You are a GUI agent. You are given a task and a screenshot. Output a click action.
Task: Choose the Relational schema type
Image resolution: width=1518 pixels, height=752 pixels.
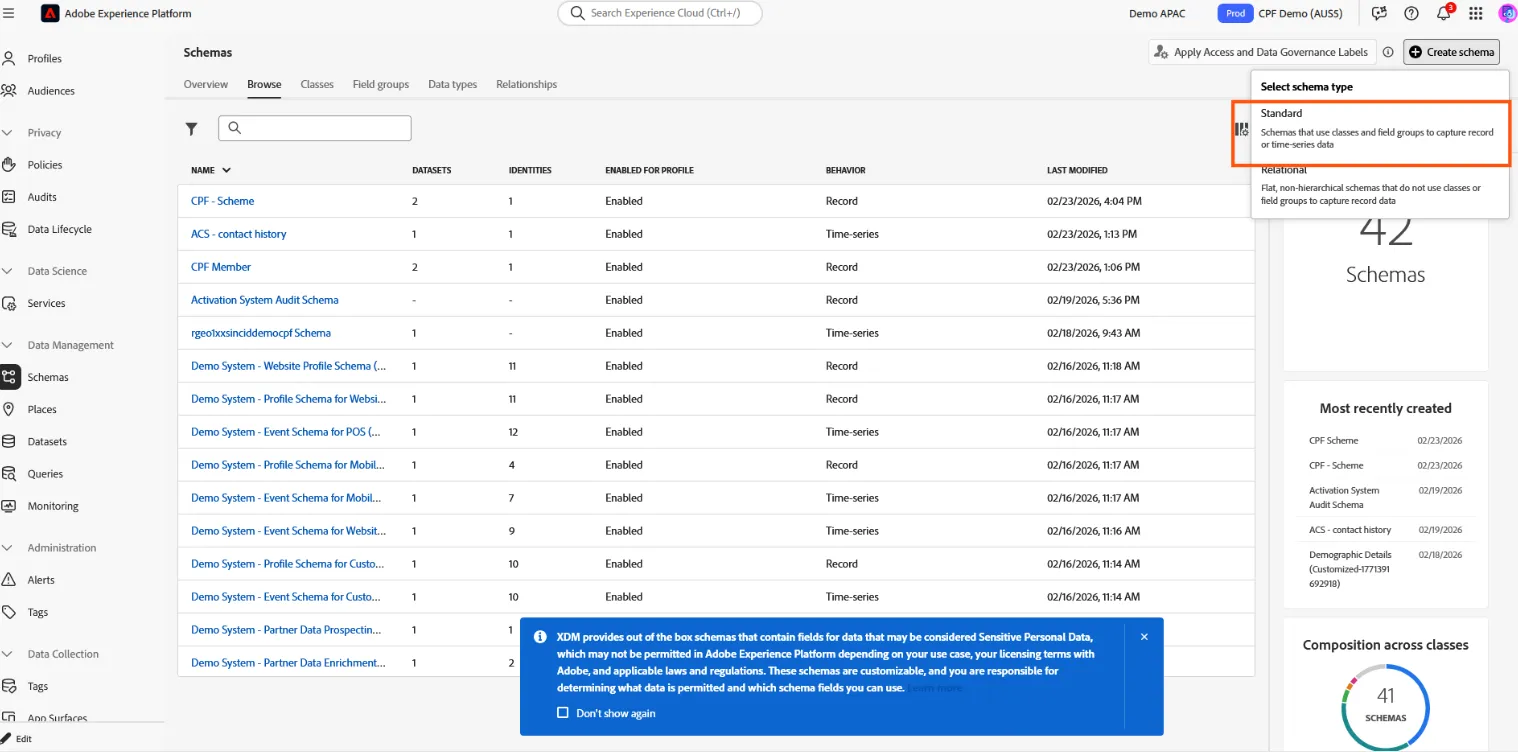coord(1379,186)
